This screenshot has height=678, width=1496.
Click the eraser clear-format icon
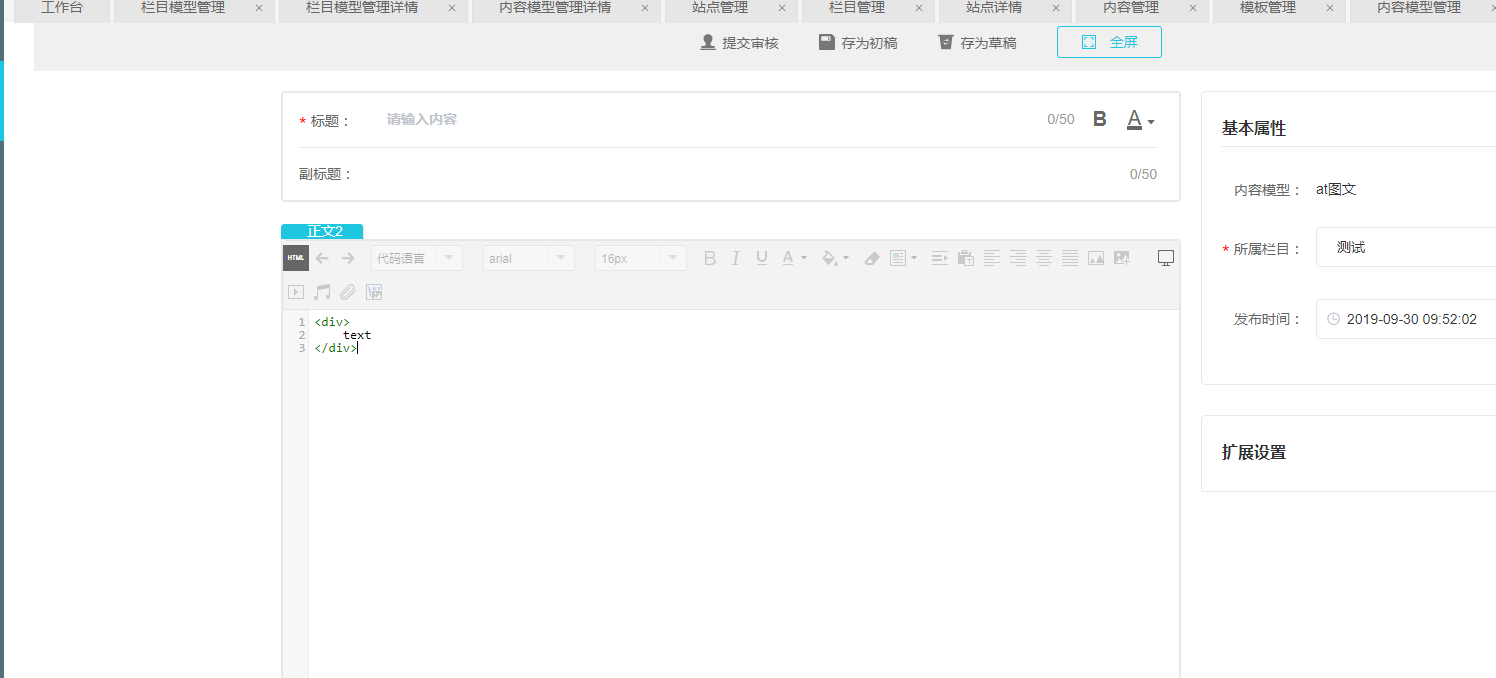point(871,258)
